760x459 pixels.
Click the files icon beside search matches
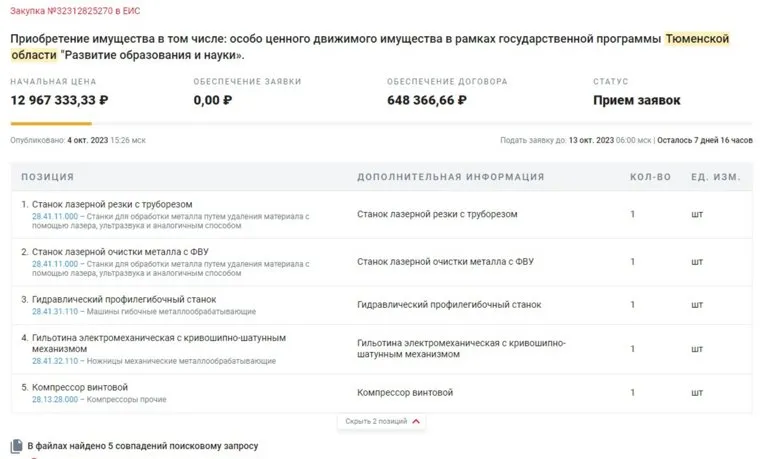click(16, 445)
